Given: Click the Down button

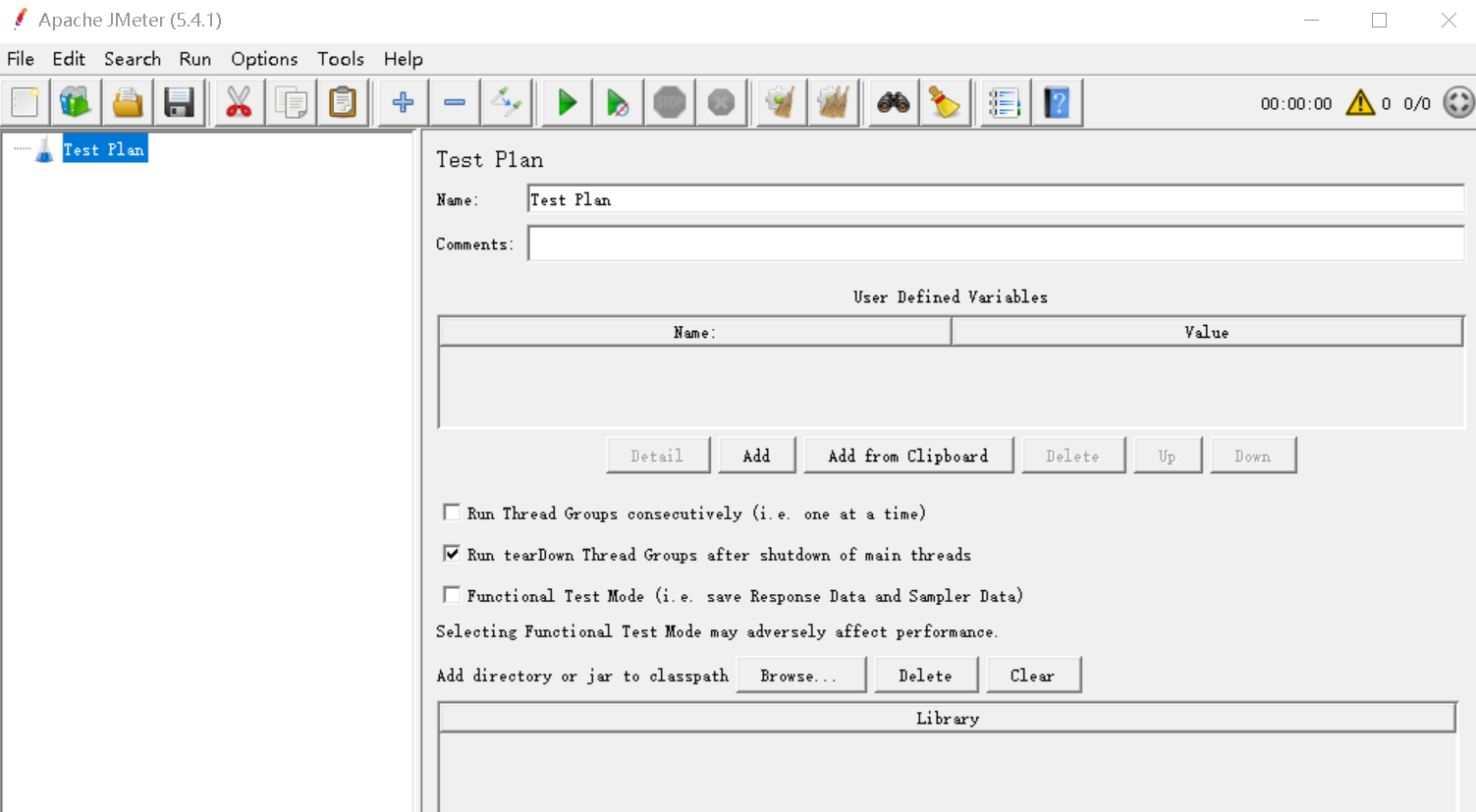Looking at the screenshot, I should click(x=1253, y=456).
